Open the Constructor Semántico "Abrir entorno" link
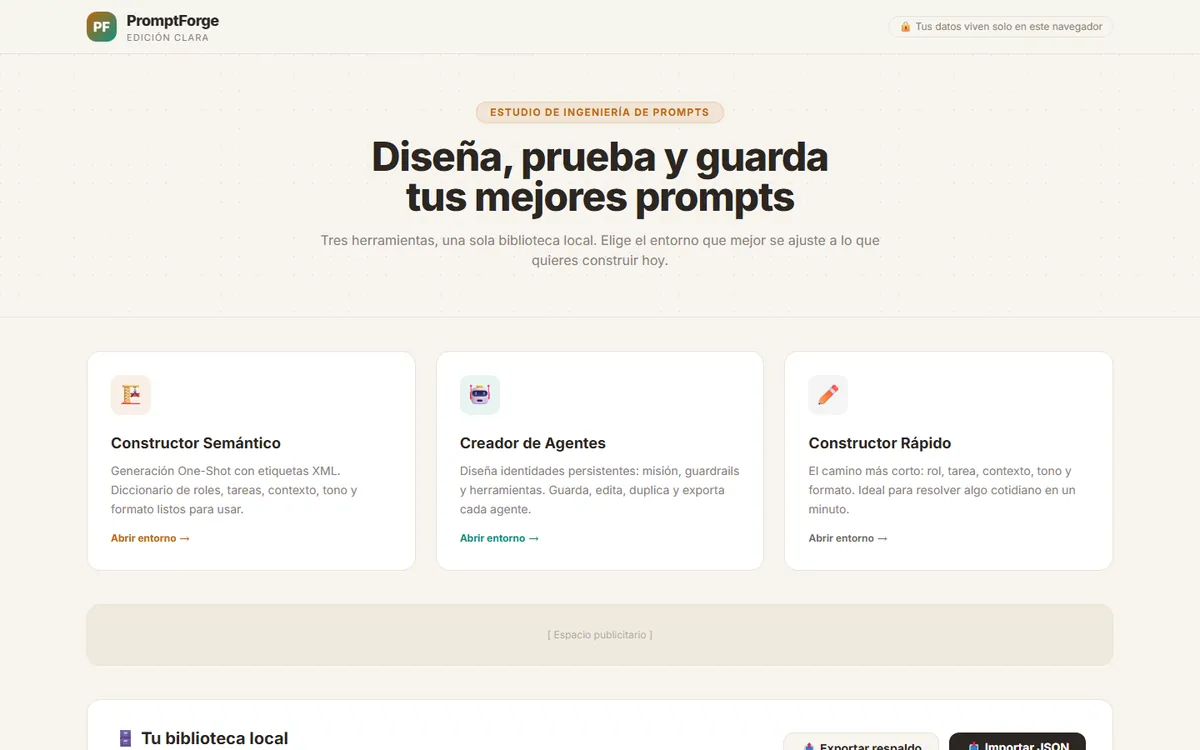Image resolution: width=1200 pixels, height=750 pixels. (150, 538)
